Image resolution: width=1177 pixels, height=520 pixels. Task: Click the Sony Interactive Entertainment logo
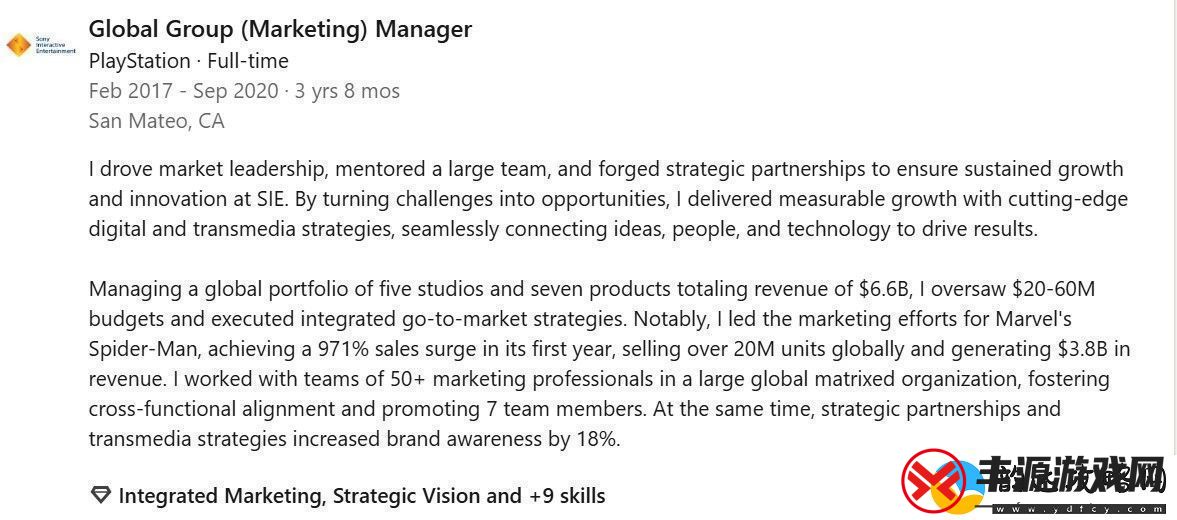(41, 45)
